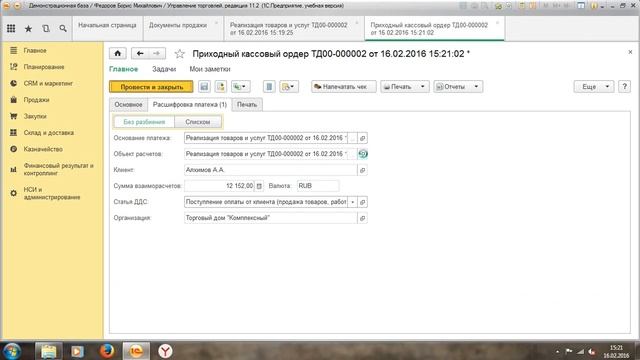The image size is (640, 360).
Task: Open create-based-on dropdown icon
Action: pyautogui.click(x=240, y=87)
